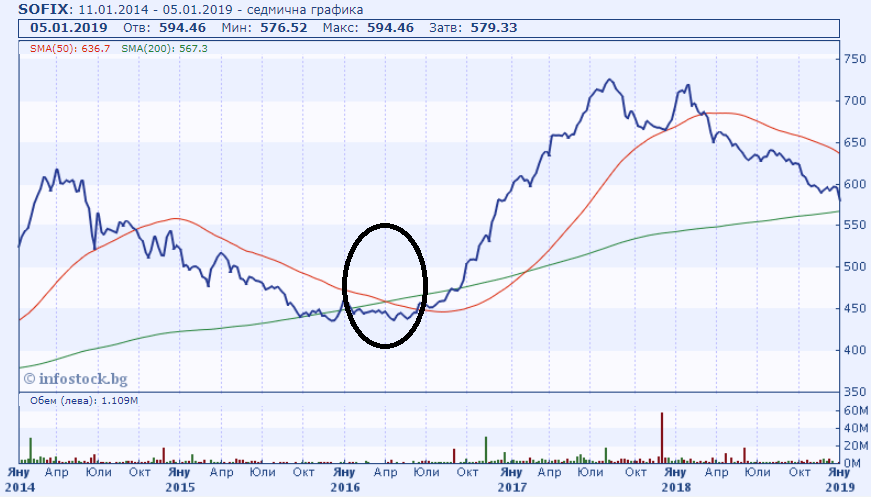Click the price line peak above 700 in 2017
This screenshot has height=497, width=871.
610,80
